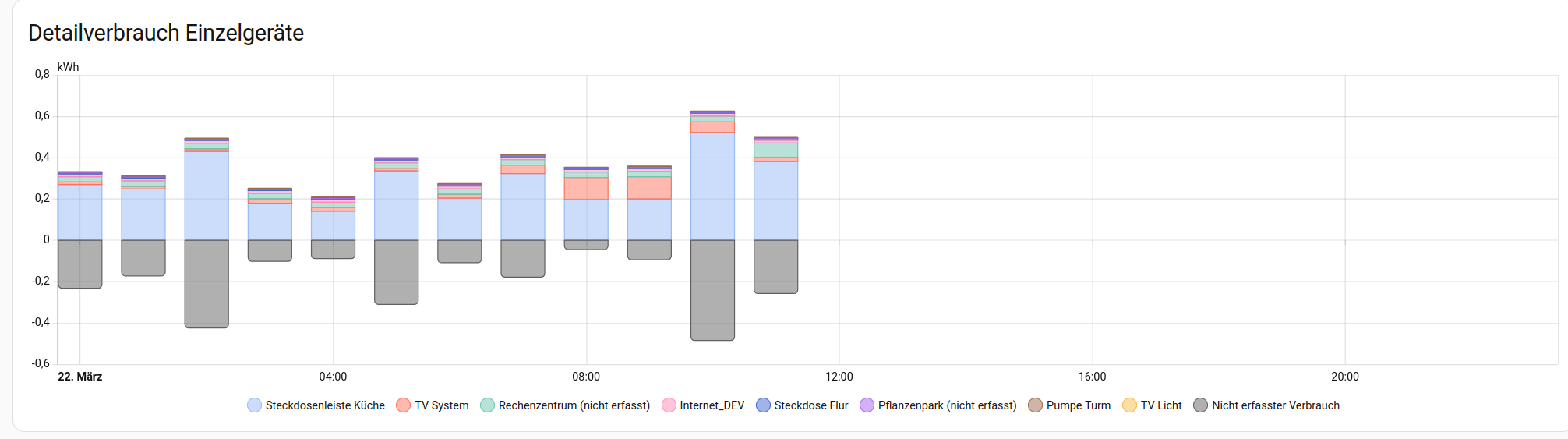Toggle Nicht erfasster Verbrauch legend label
Image resolution: width=1568 pixels, height=439 pixels.
[x=1275, y=405]
